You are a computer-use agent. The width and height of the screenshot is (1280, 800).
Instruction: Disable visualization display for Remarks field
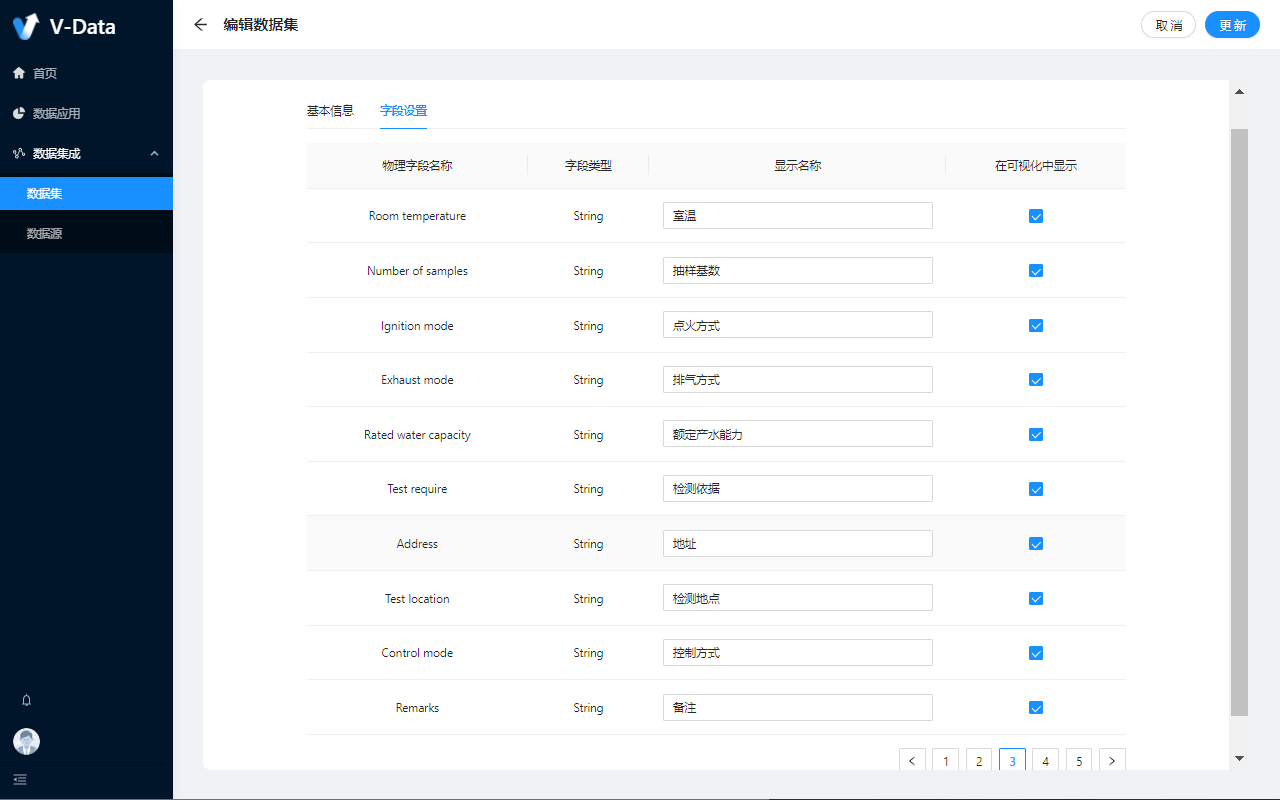pyautogui.click(x=1036, y=708)
